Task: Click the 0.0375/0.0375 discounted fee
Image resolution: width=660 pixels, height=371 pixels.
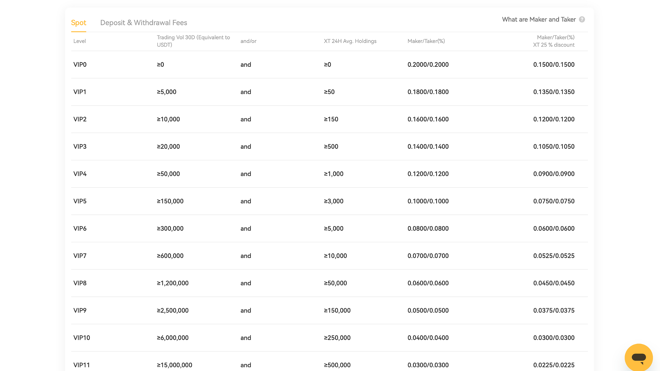Action: 554,310
